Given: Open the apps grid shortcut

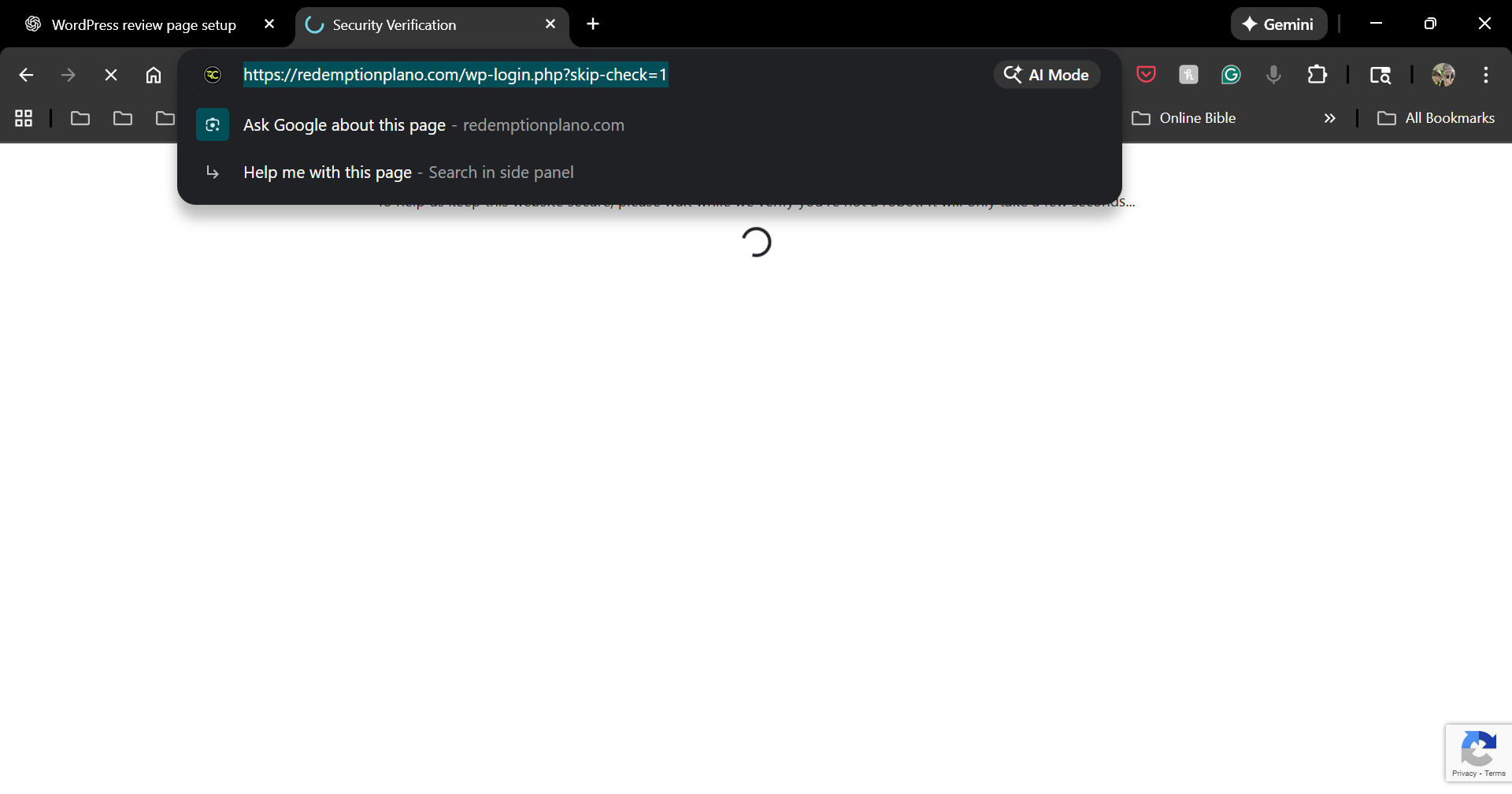Looking at the screenshot, I should coord(24,118).
